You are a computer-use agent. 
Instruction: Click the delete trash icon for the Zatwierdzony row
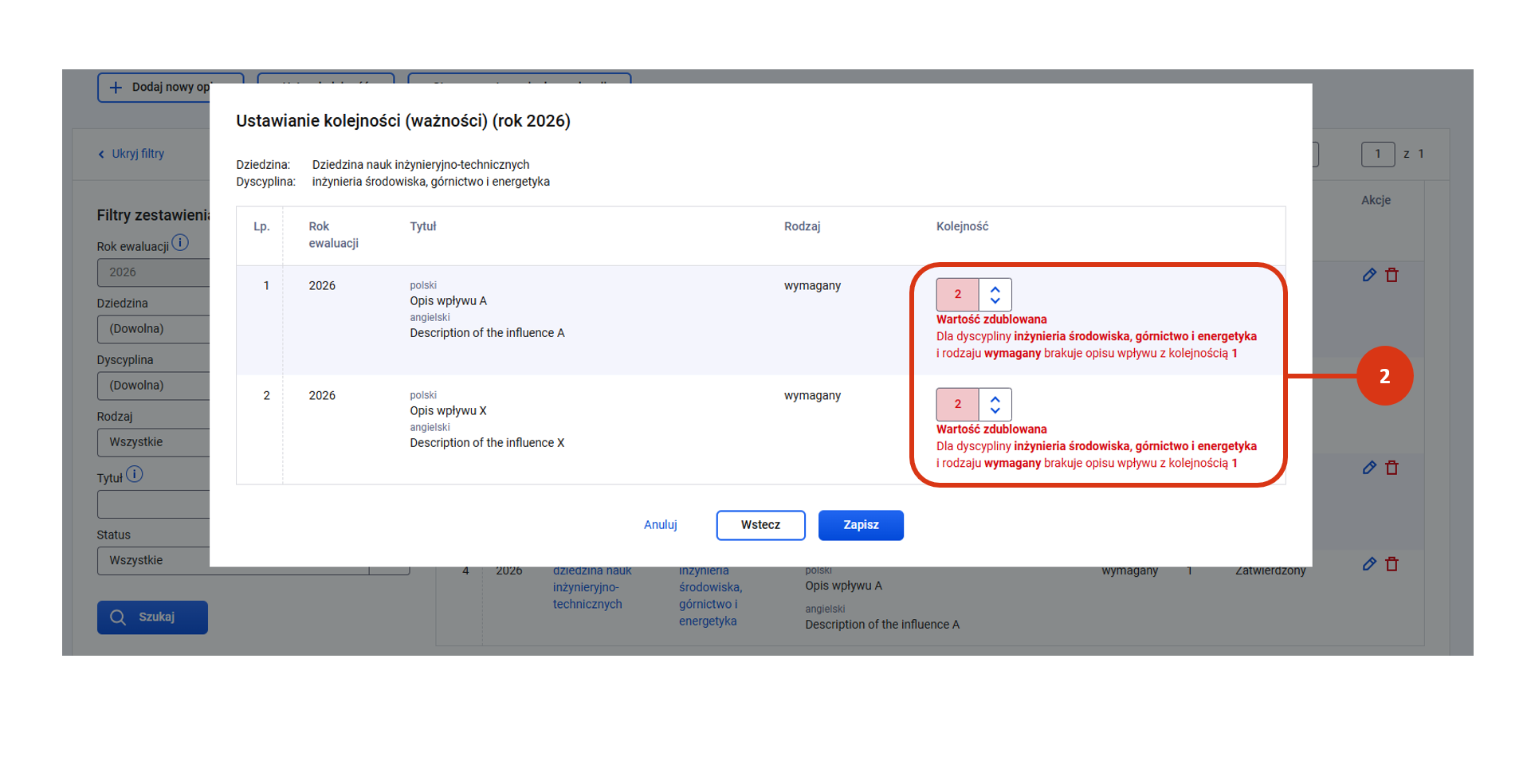pos(1392,564)
